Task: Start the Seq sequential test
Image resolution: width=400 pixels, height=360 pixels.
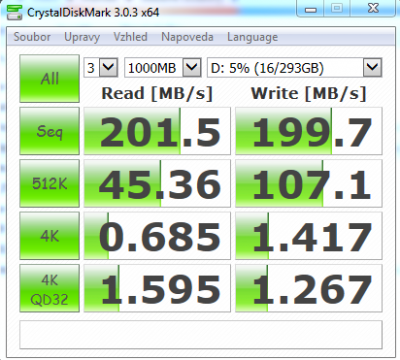Action: pyautogui.click(x=50, y=131)
